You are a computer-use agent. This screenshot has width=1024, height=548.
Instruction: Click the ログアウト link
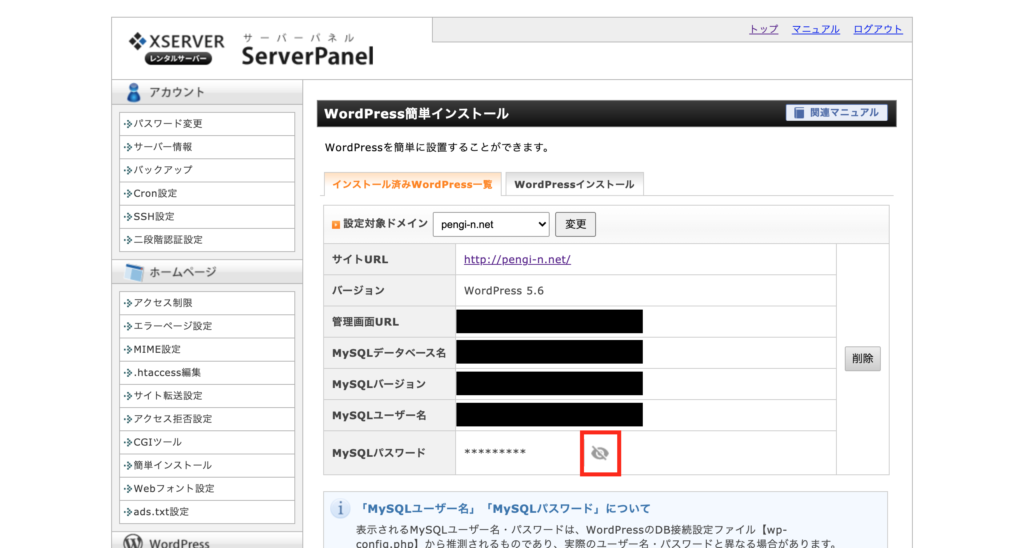878,29
